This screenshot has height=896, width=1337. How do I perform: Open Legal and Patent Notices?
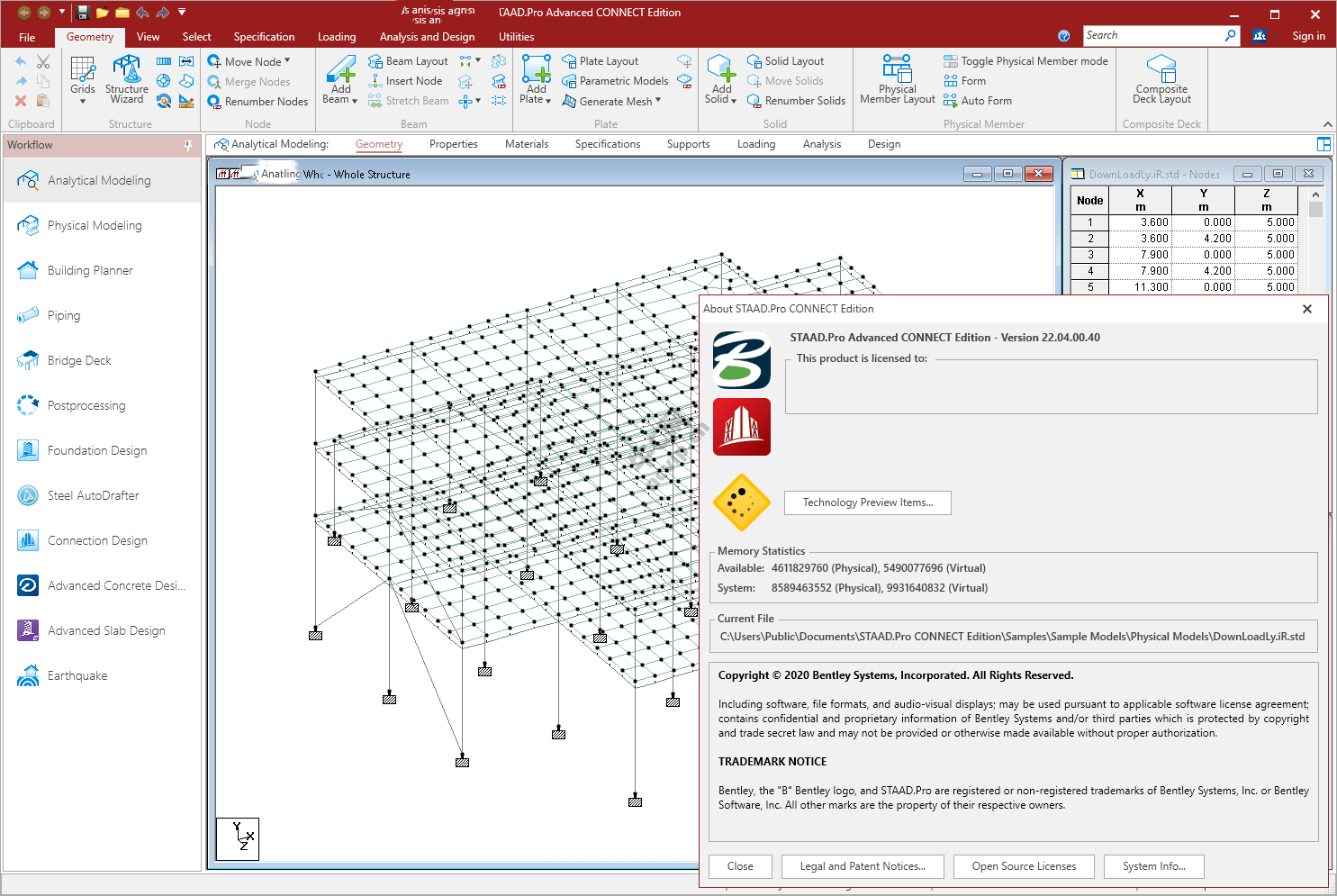[863, 866]
